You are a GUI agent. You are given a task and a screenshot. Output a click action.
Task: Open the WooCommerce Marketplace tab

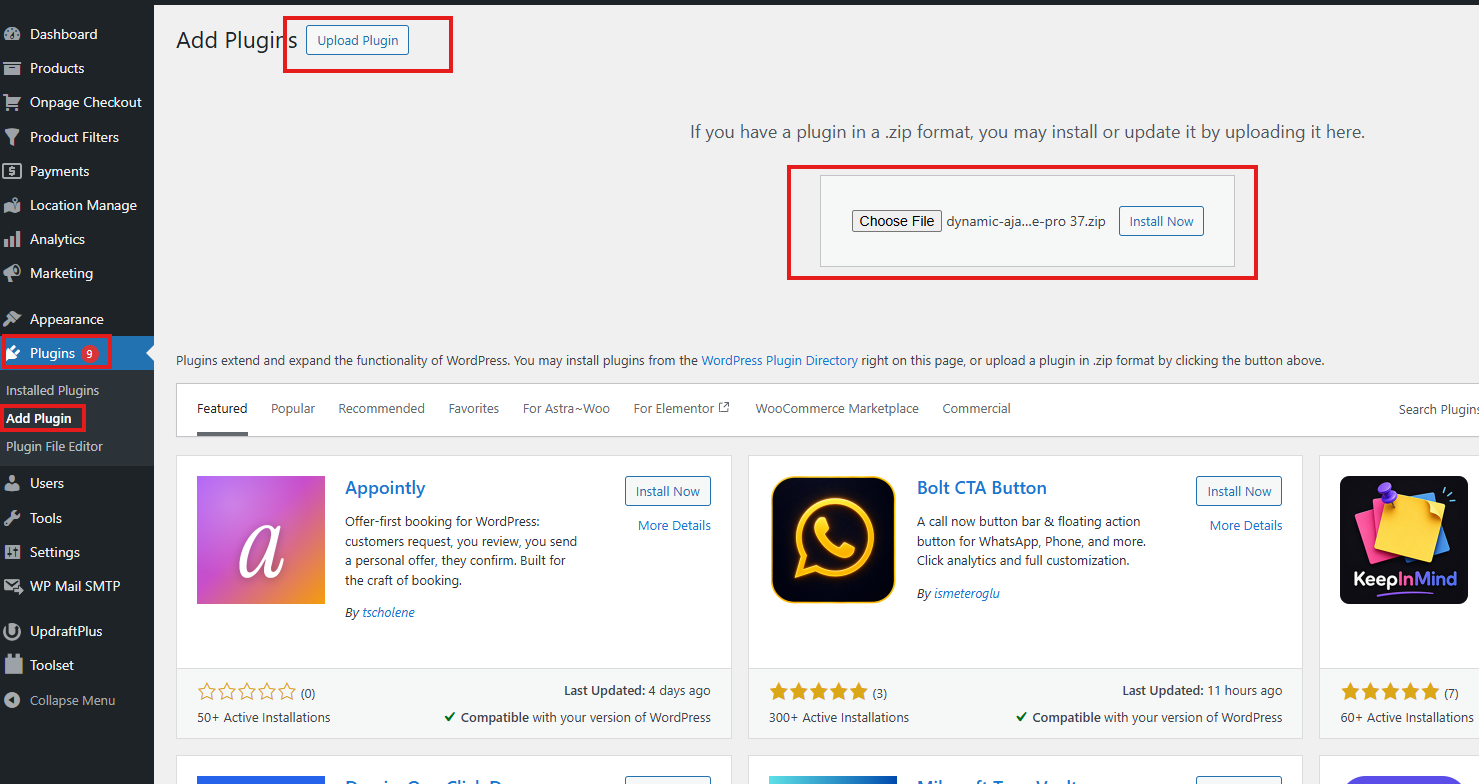(x=837, y=408)
